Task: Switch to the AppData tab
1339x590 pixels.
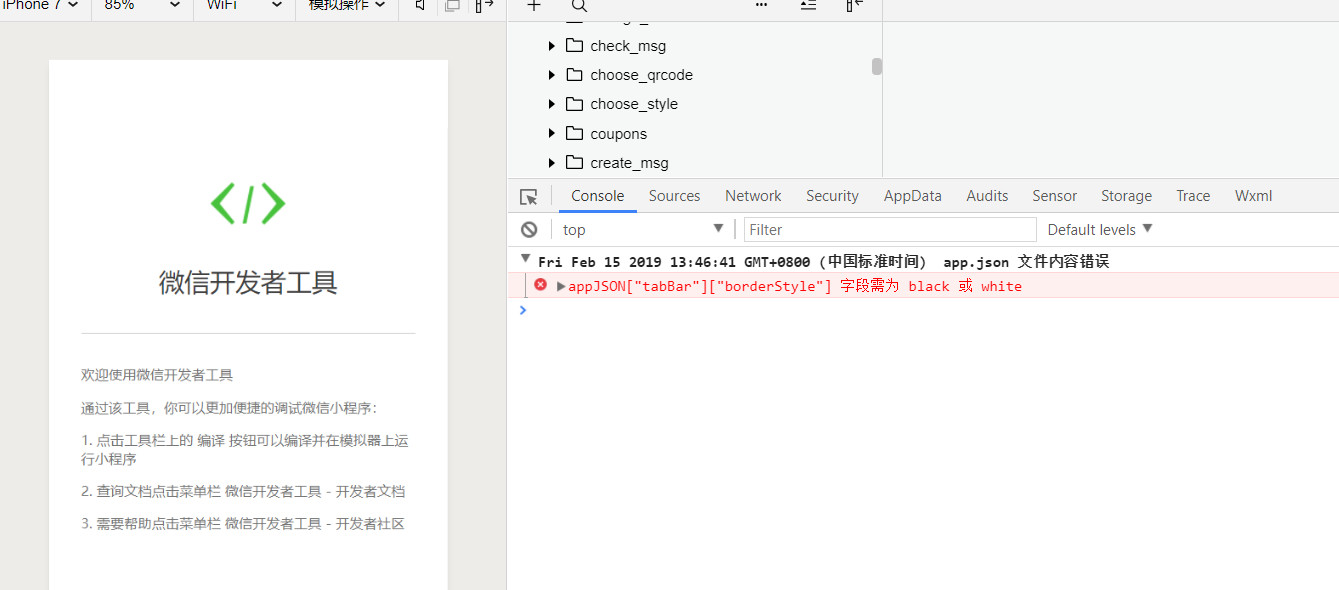Action: coord(913,196)
